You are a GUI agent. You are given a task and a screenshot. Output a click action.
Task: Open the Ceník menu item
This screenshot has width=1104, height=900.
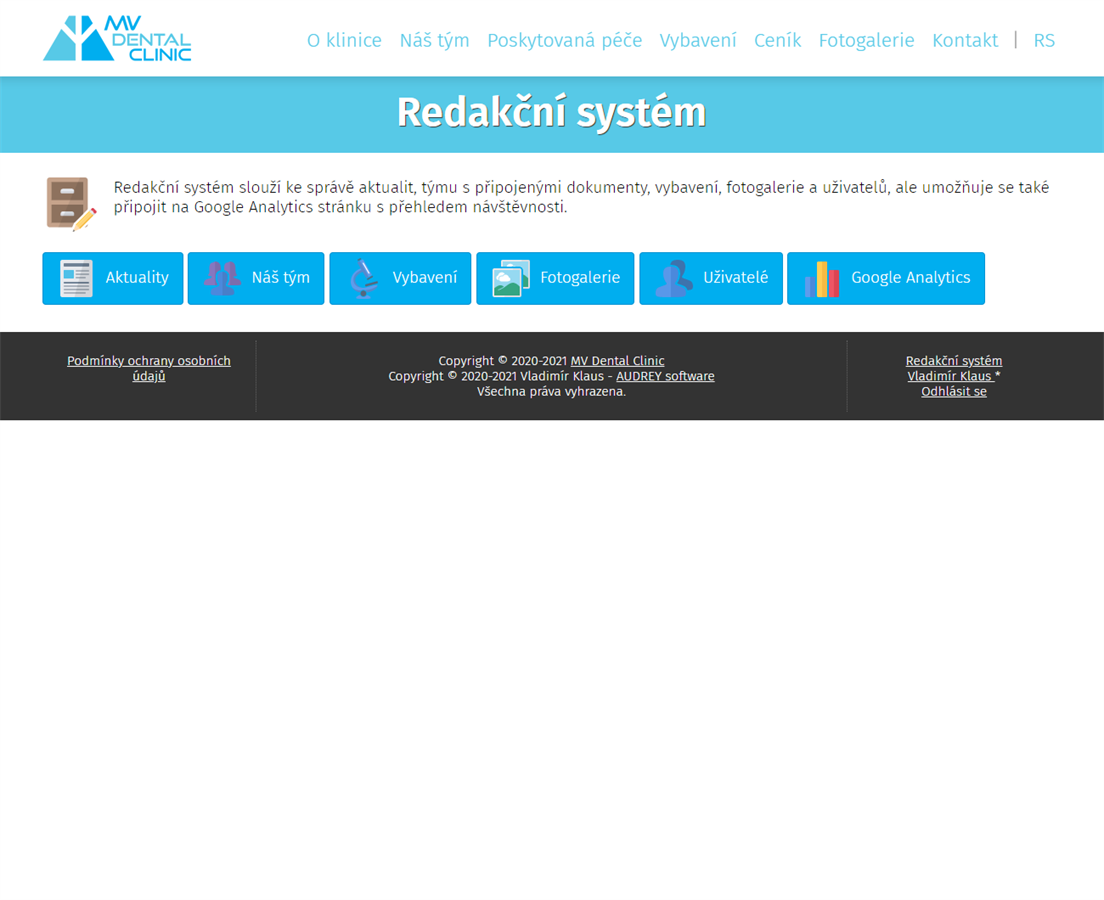click(x=777, y=40)
